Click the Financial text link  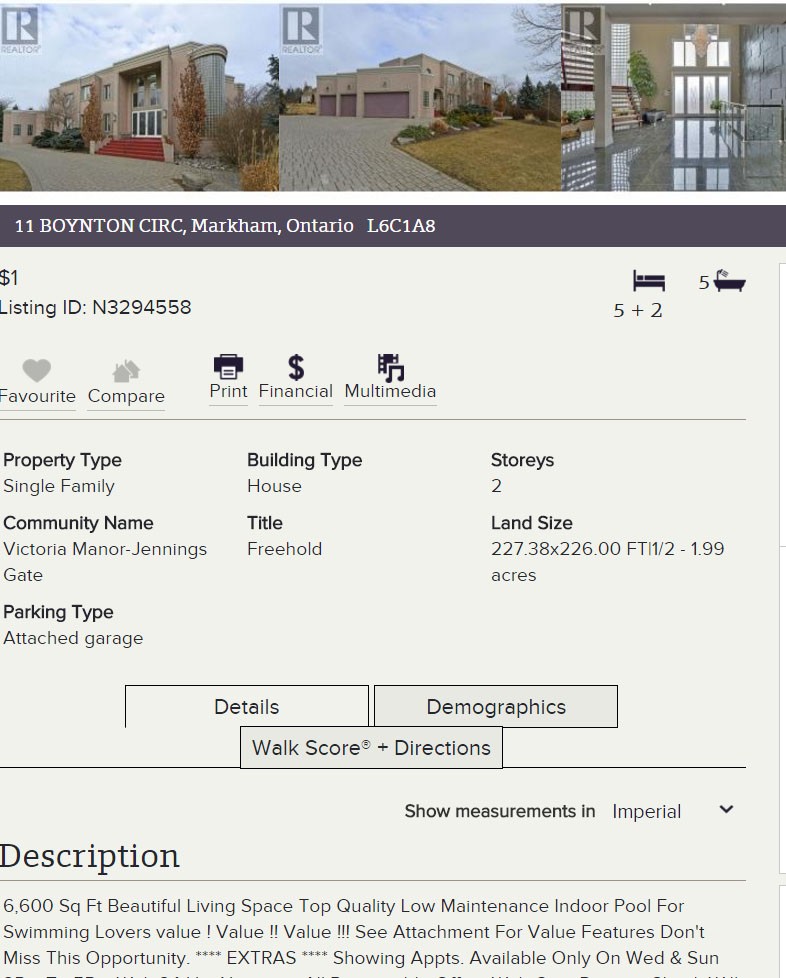click(x=296, y=391)
